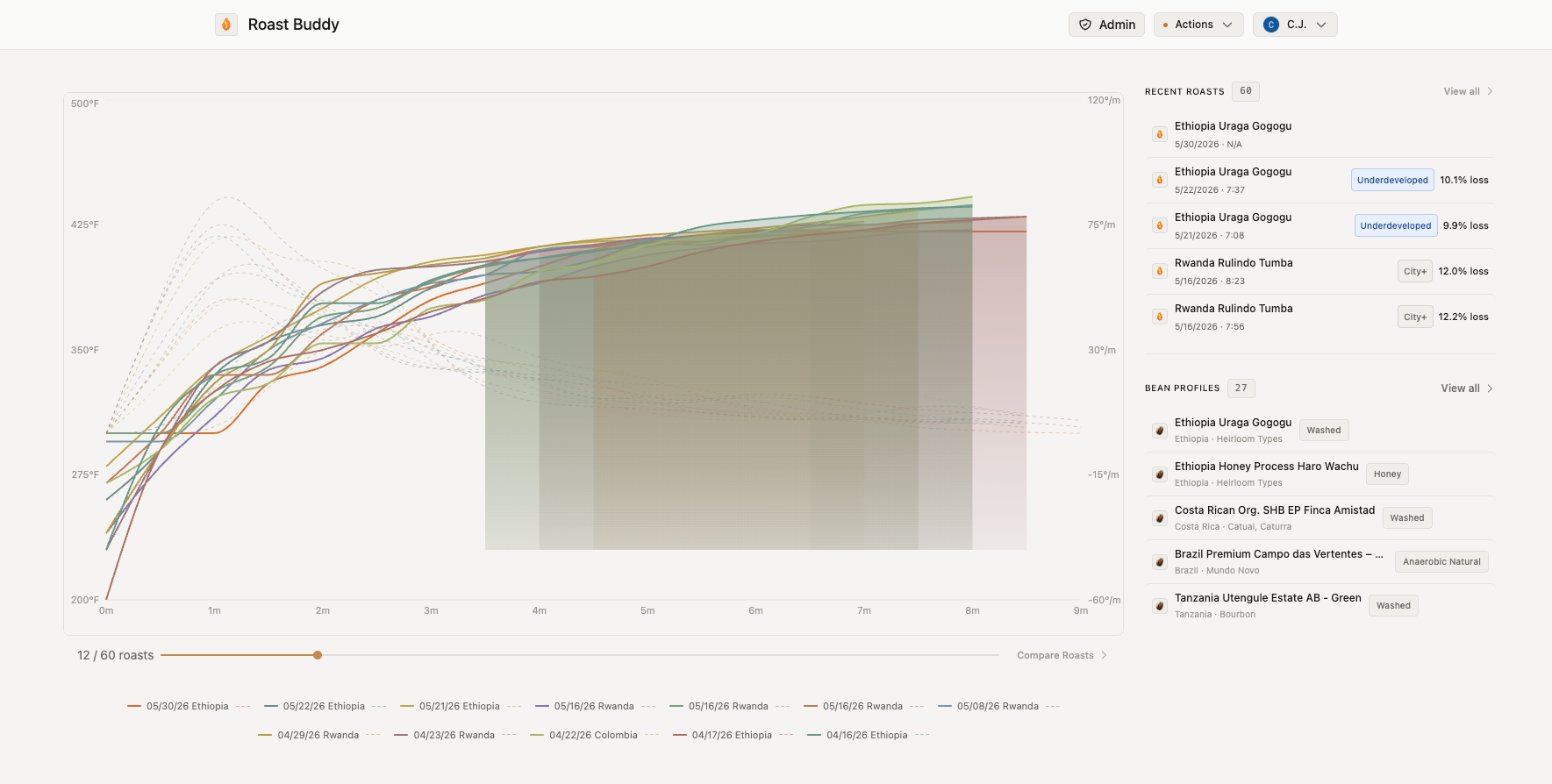Screen dimensions: 1552x784
Task: Click flame icon of the 5/21/2026 Ethiopia roast
Action: point(1160,225)
